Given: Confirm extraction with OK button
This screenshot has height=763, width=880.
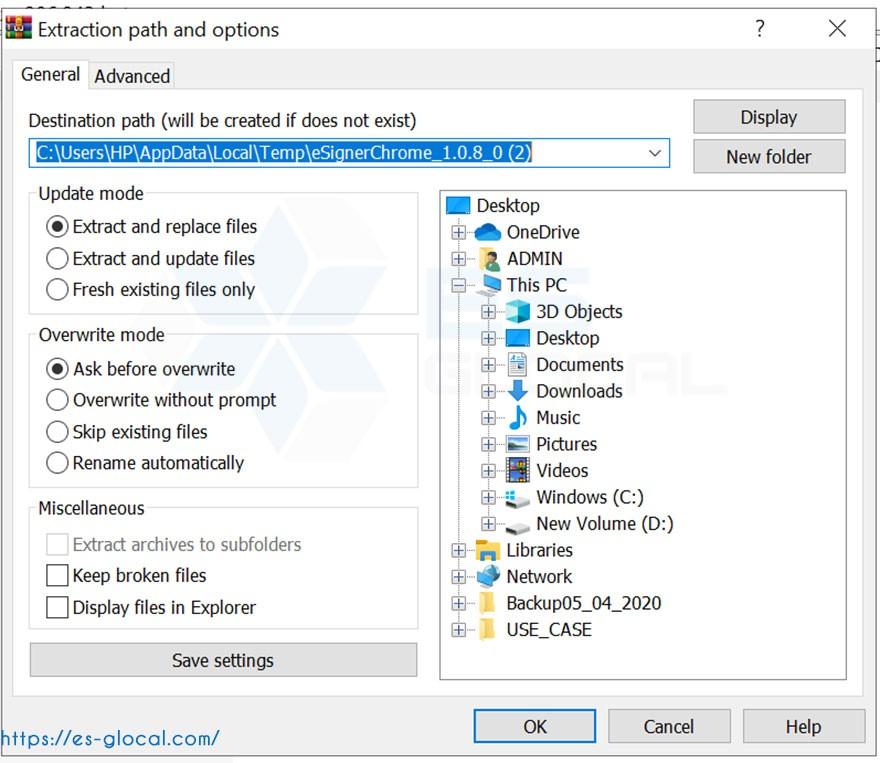Looking at the screenshot, I should (x=535, y=727).
